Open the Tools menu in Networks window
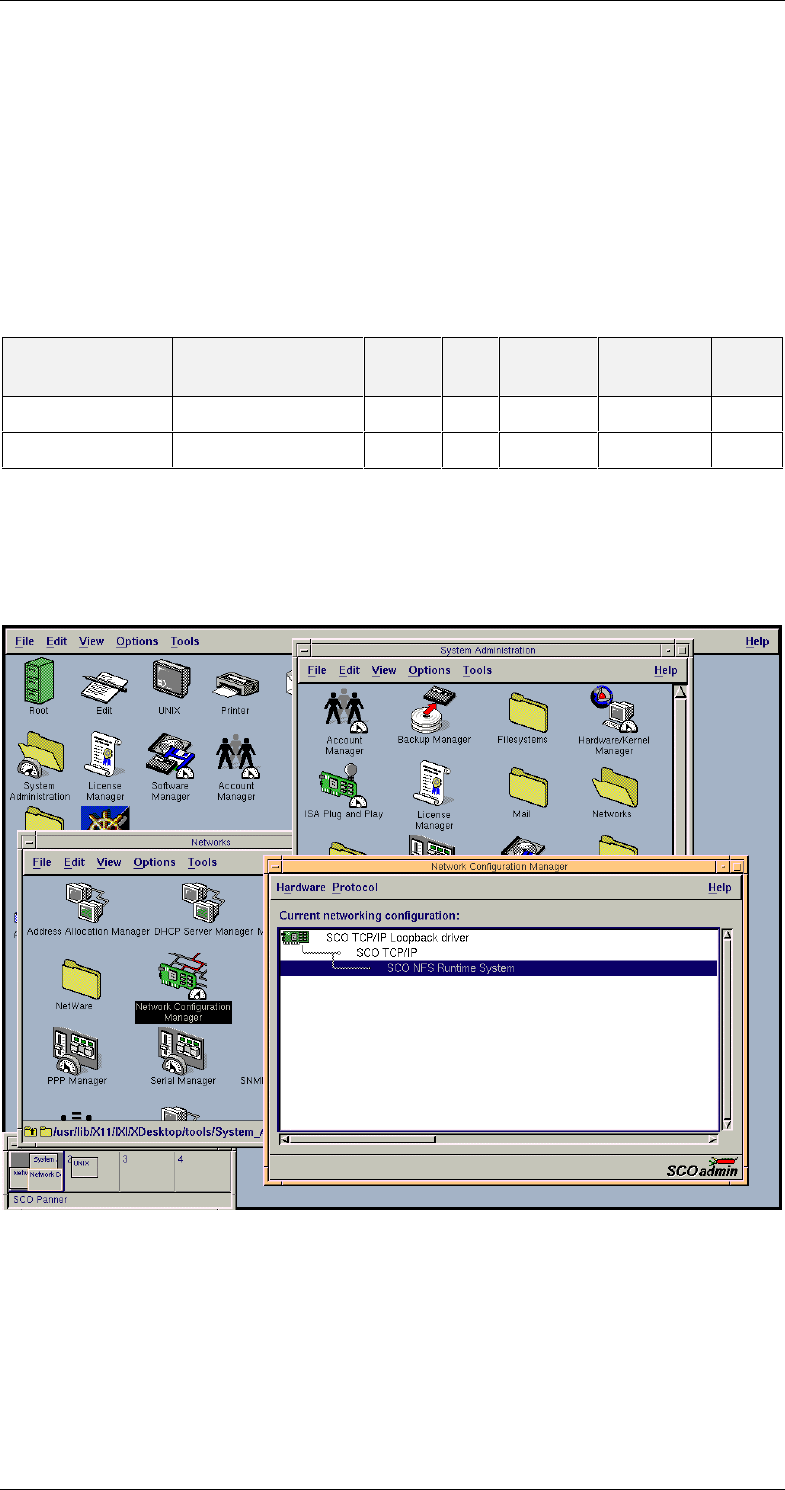 click(x=202, y=862)
